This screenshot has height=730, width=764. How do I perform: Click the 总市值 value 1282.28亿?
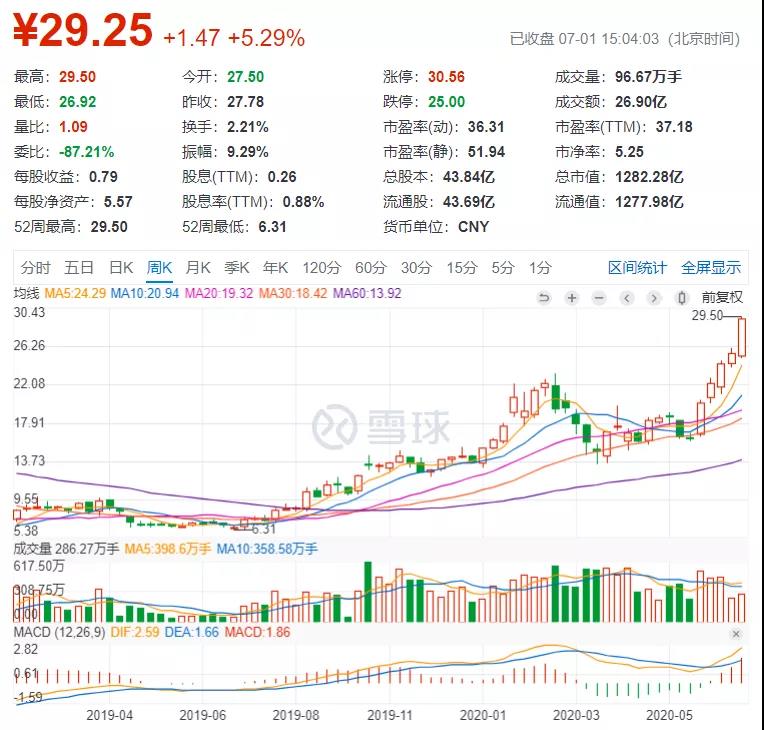pyautogui.click(x=649, y=177)
